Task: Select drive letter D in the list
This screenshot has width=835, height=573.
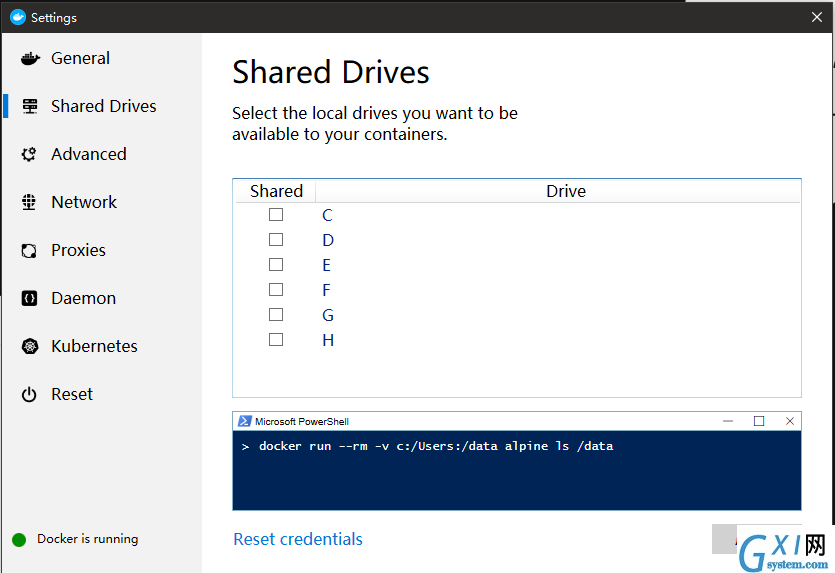Action: pyautogui.click(x=328, y=240)
